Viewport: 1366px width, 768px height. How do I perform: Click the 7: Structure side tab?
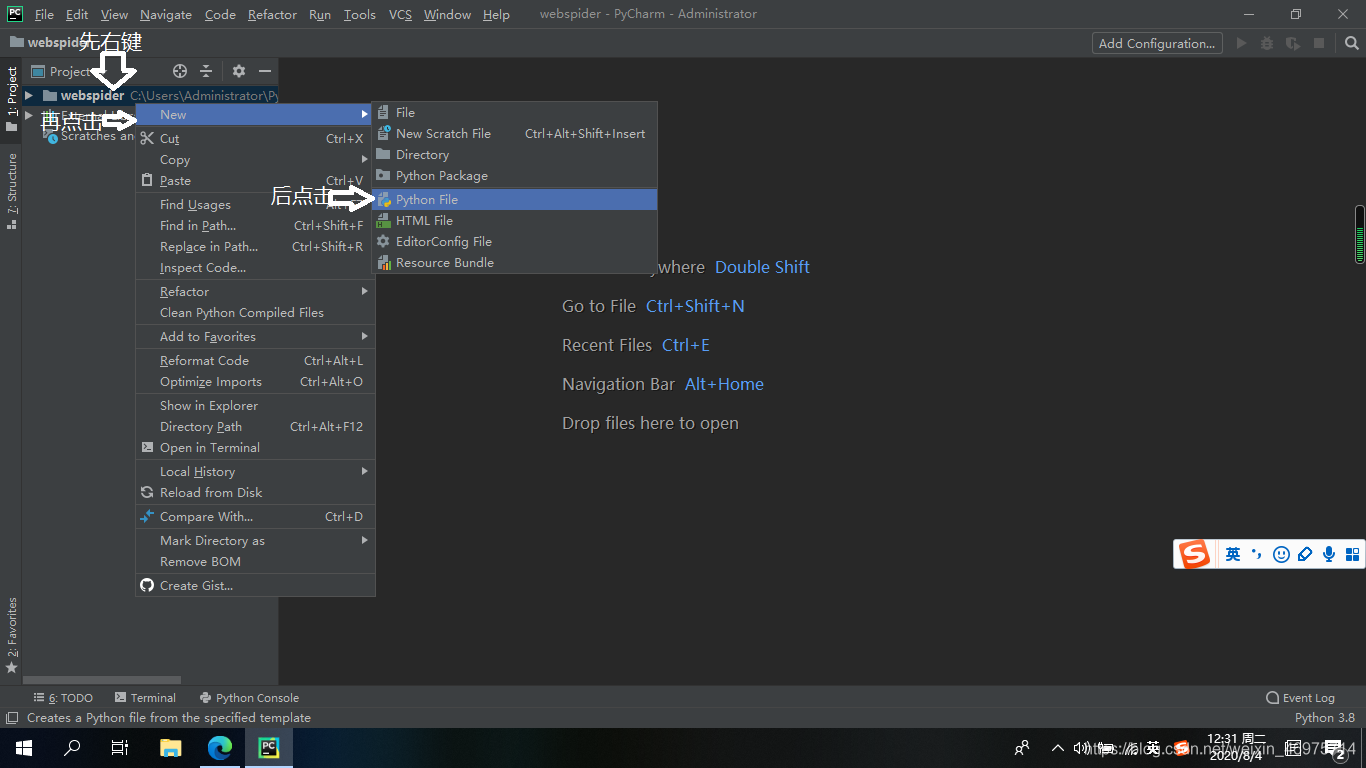(x=12, y=191)
